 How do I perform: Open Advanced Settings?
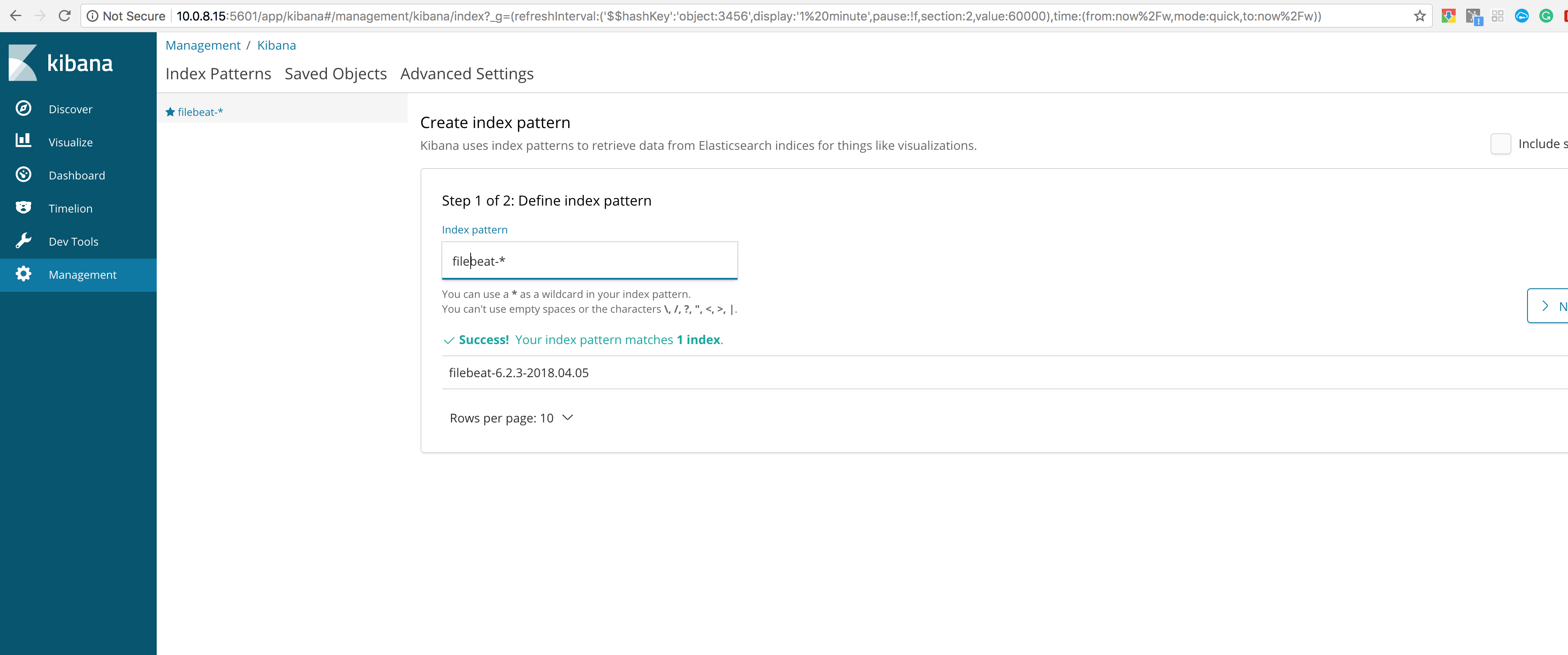466,74
